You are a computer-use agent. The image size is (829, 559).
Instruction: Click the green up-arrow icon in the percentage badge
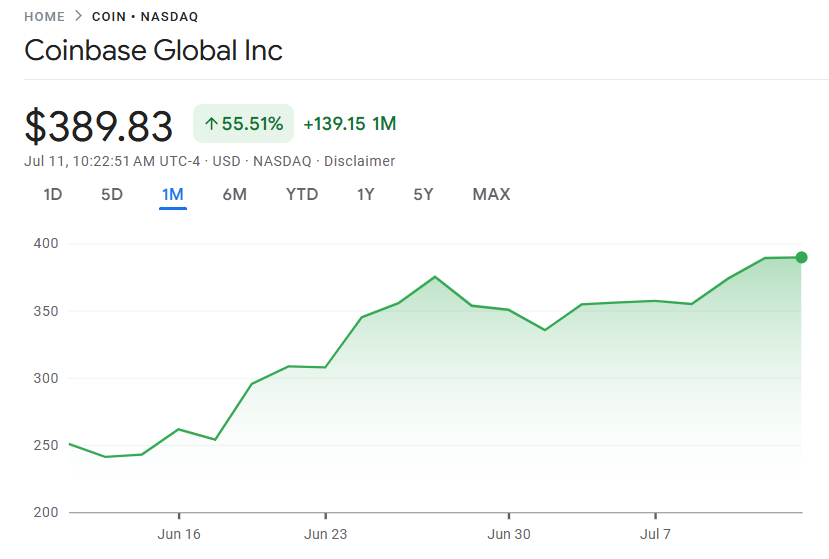point(211,124)
